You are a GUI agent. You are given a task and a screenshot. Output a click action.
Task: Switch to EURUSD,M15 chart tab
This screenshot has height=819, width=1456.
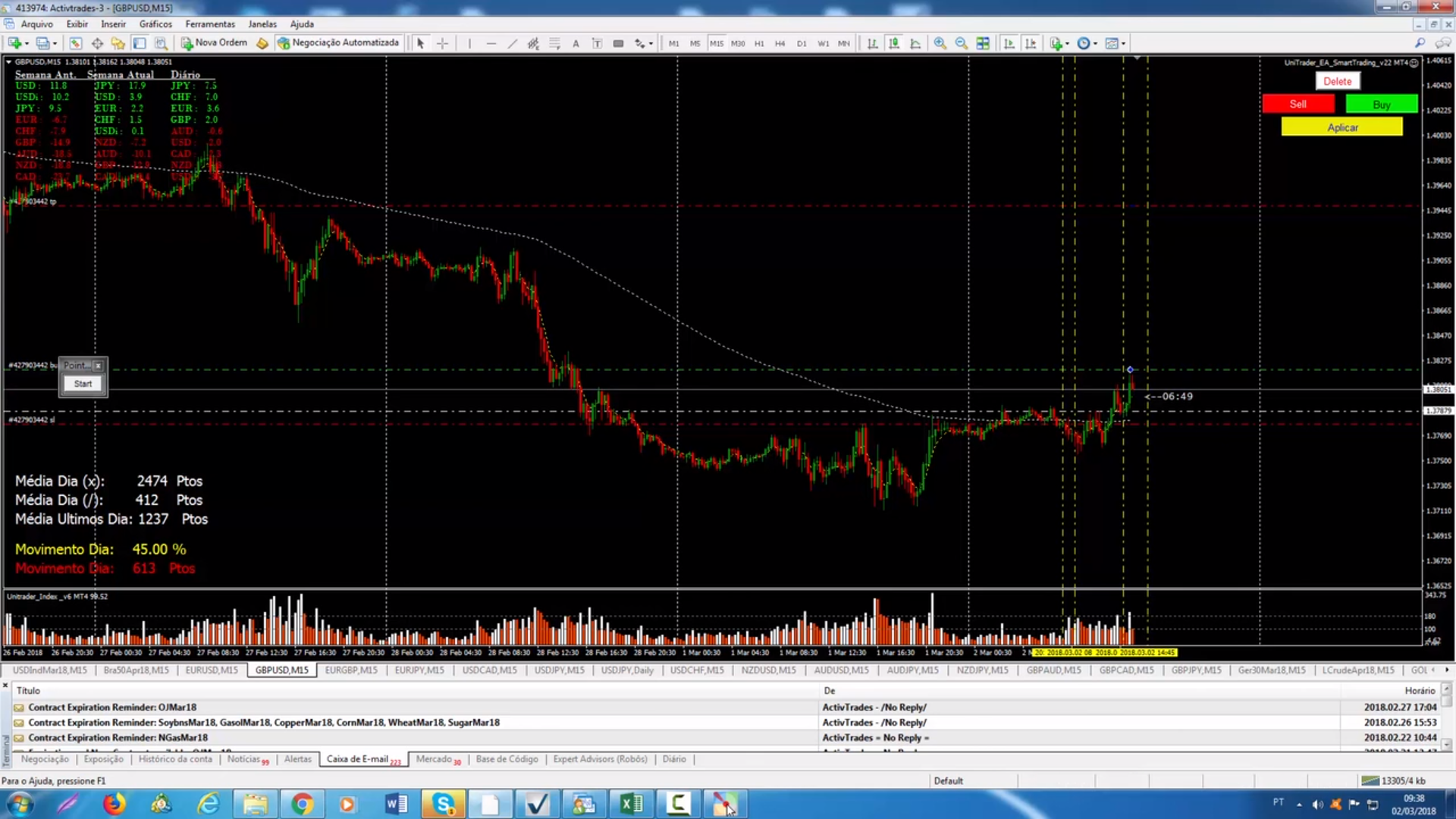point(212,670)
